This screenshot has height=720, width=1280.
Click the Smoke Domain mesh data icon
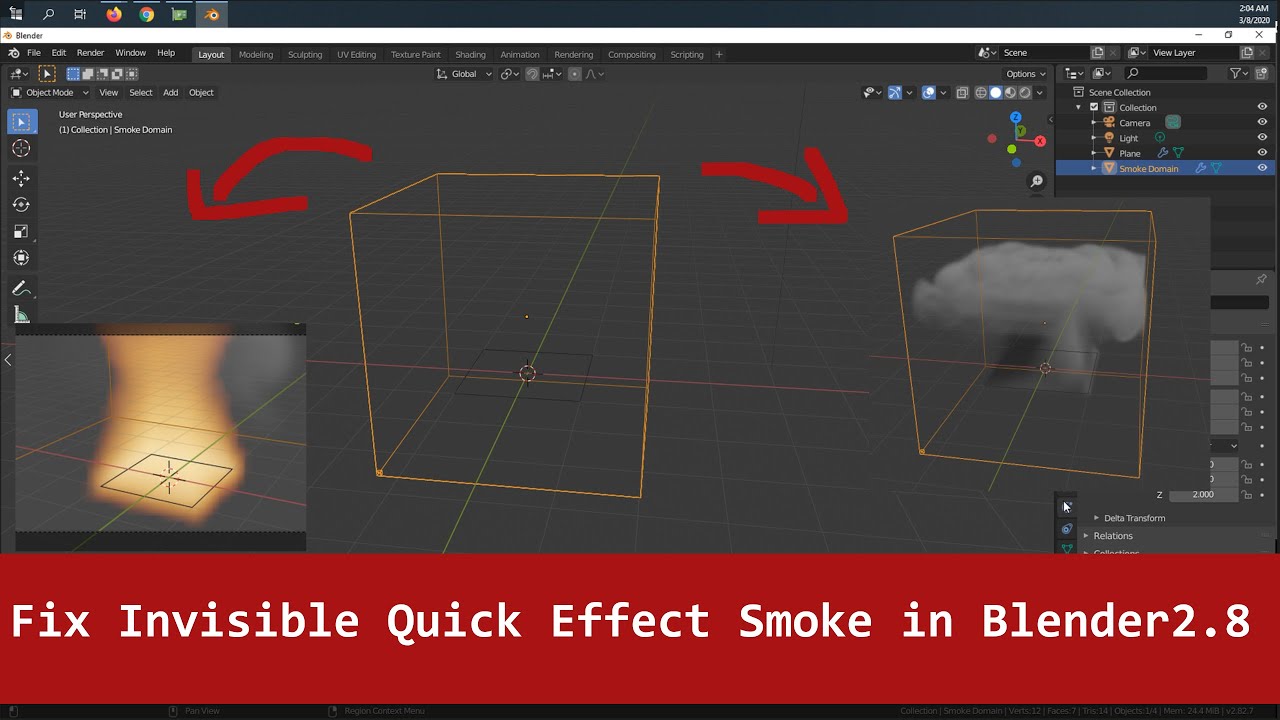click(1217, 168)
